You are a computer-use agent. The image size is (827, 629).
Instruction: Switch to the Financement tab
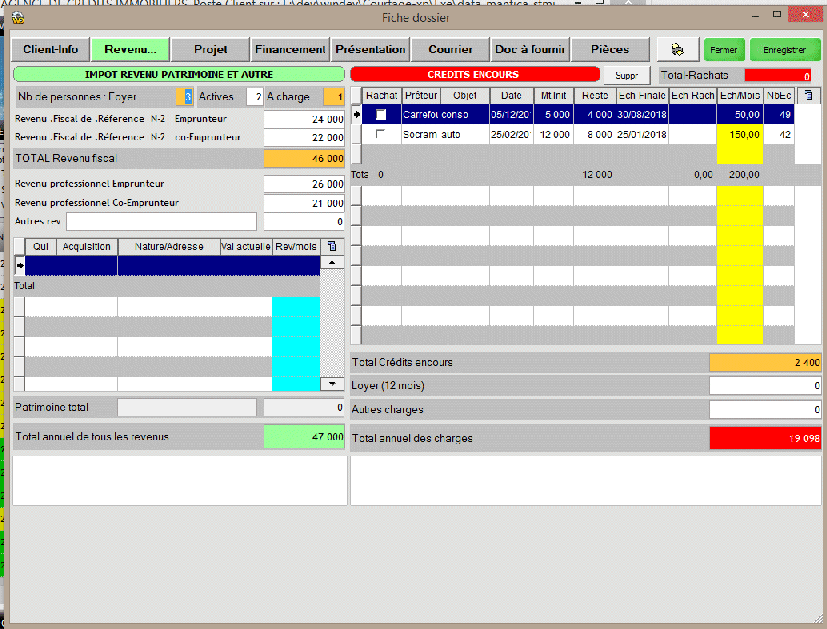290,49
